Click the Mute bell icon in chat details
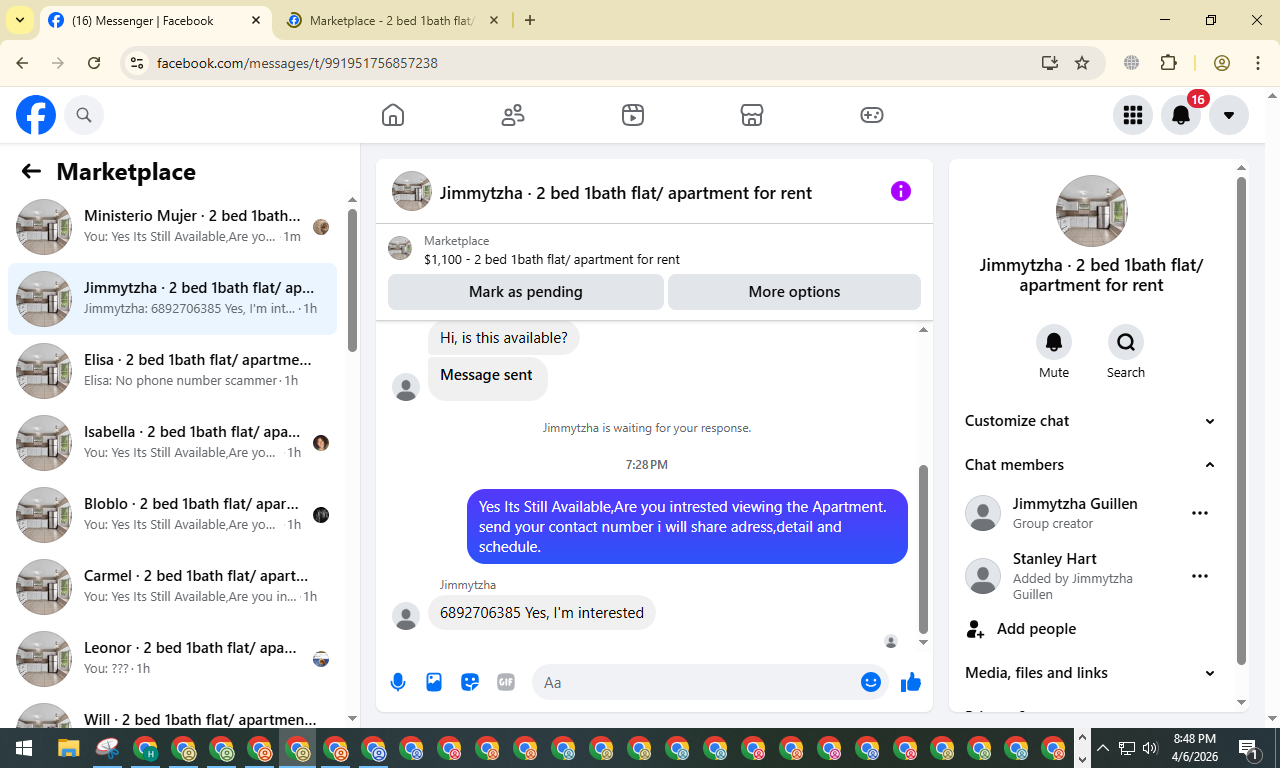This screenshot has height=768, width=1280. [1054, 343]
